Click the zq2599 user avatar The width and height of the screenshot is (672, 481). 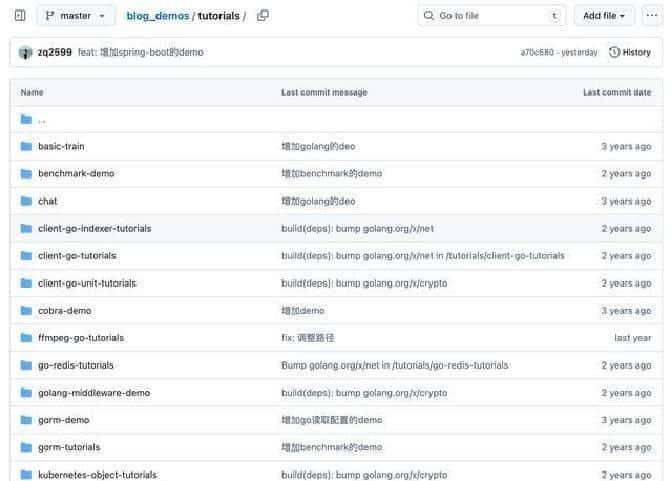click(25, 52)
